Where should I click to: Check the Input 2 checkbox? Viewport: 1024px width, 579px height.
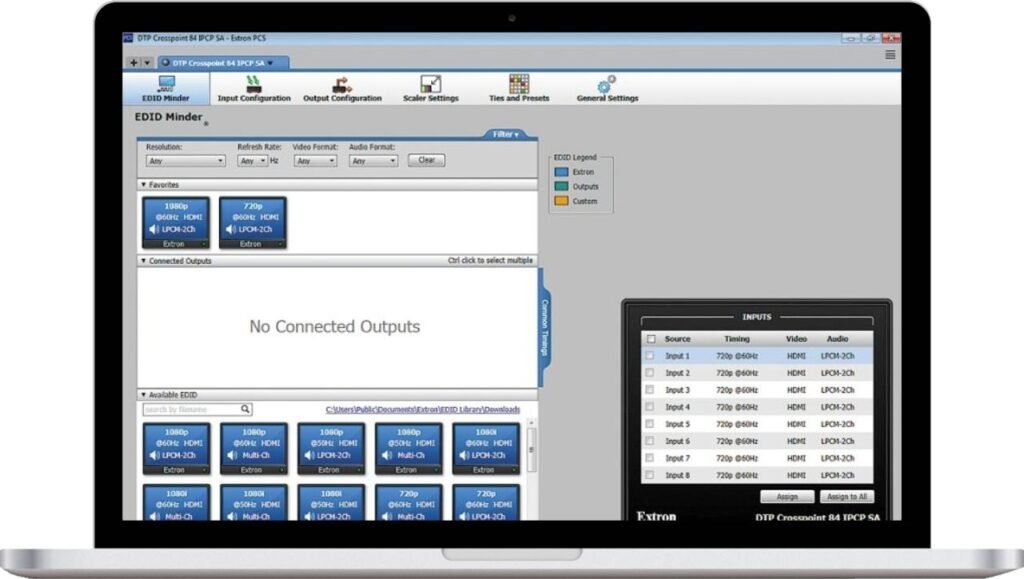pos(649,373)
